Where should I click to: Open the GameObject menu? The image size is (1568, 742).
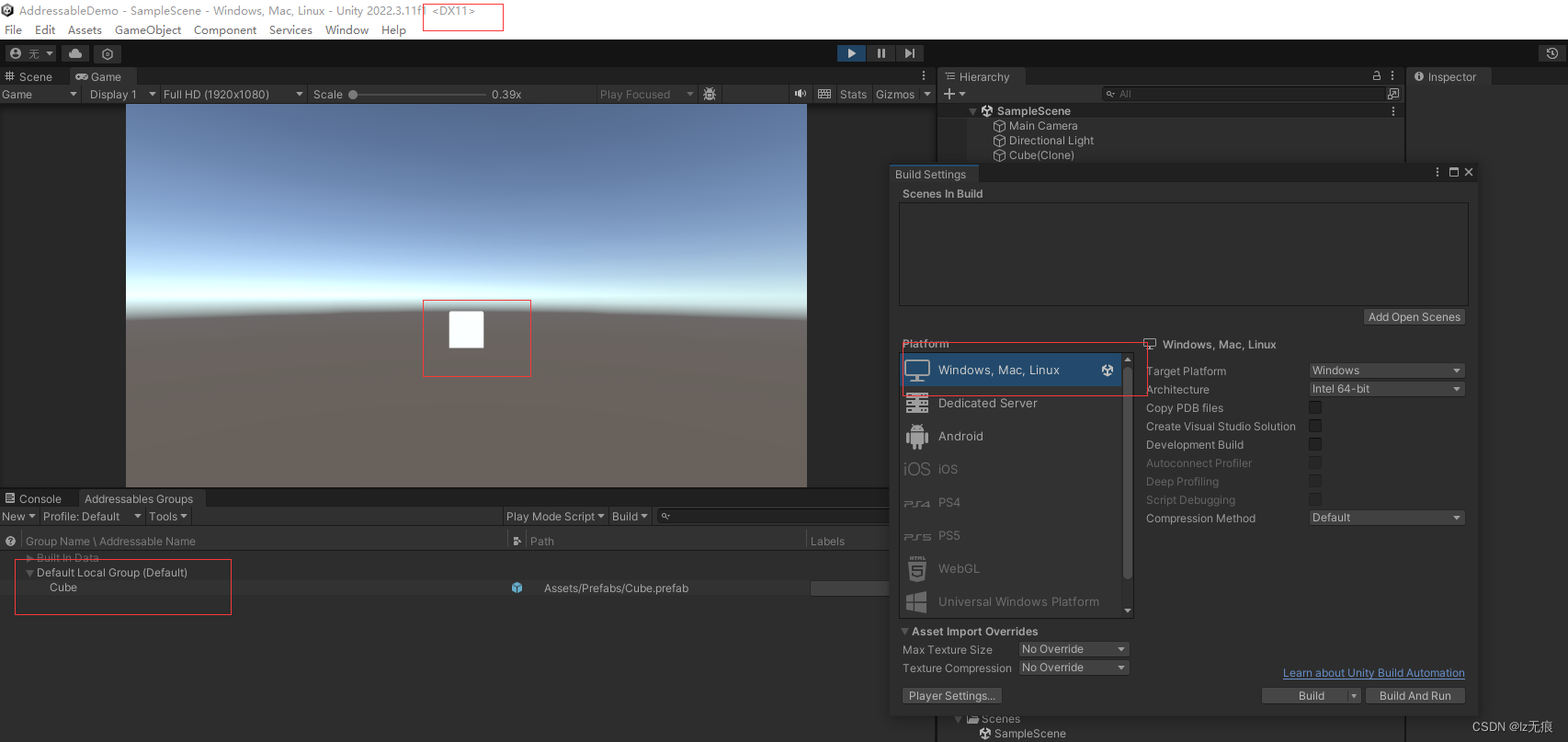(148, 30)
